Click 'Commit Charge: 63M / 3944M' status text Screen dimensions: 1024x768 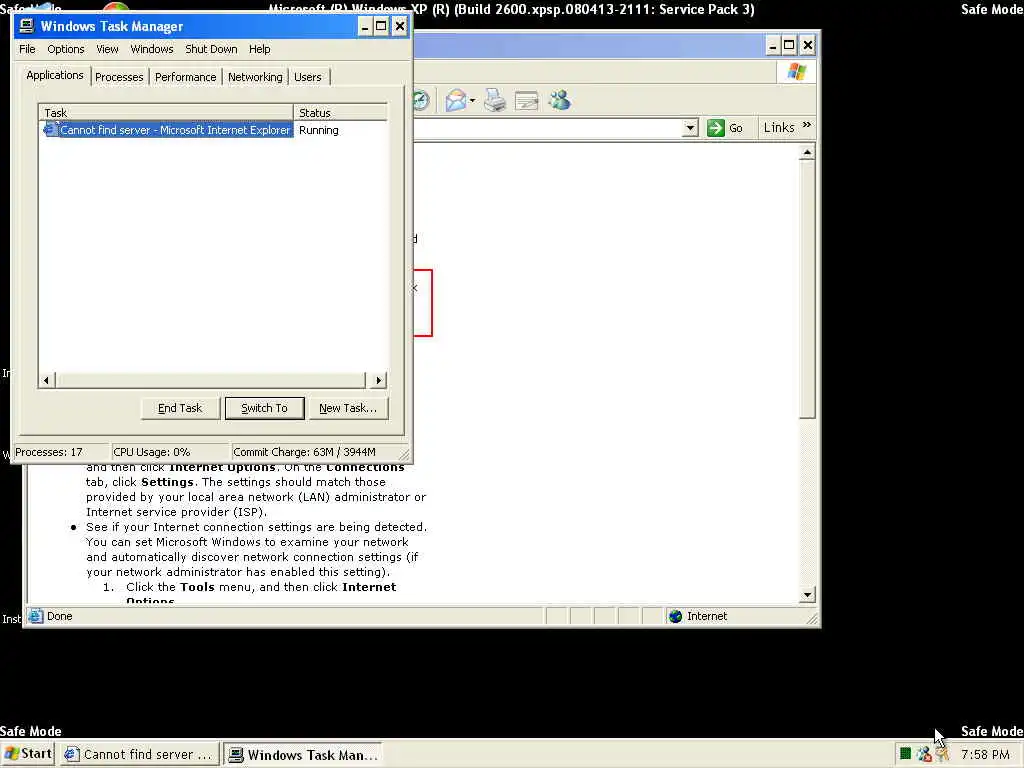[304, 452]
